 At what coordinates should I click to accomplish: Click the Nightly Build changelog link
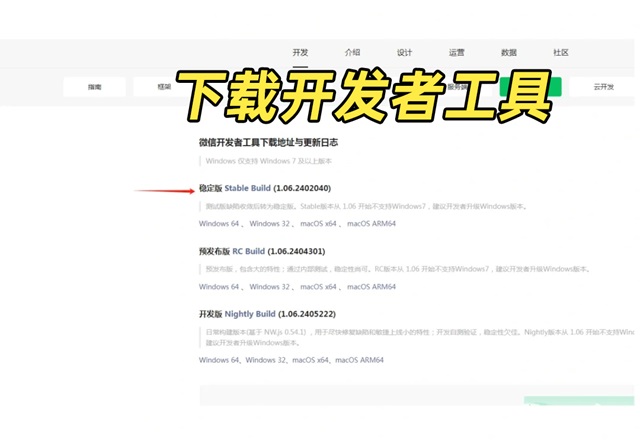[250, 314]
